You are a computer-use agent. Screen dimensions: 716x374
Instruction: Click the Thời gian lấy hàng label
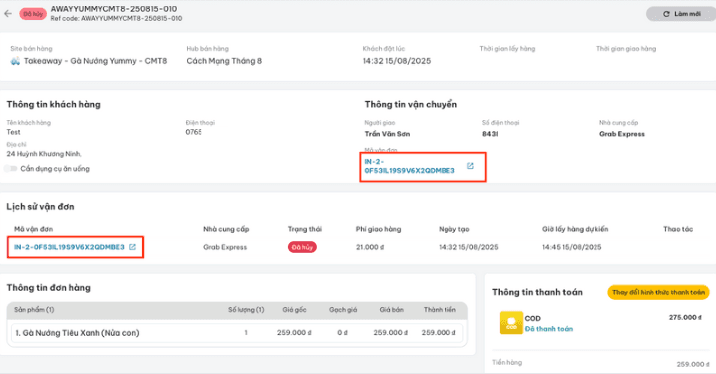point(507,48)
